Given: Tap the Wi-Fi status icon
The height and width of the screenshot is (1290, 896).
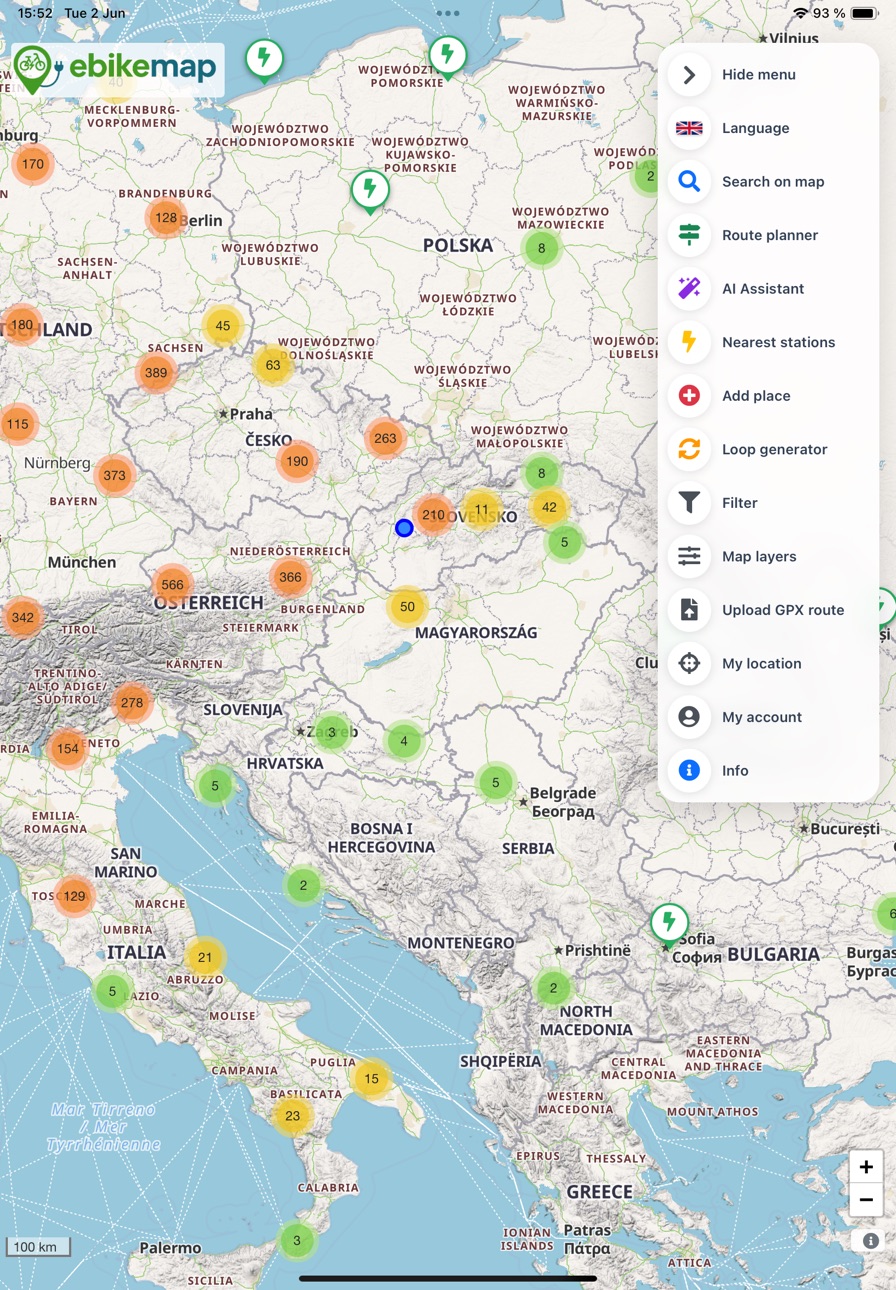Looking at the screenshot, I should pyautogui.click(x=801, y=13).
